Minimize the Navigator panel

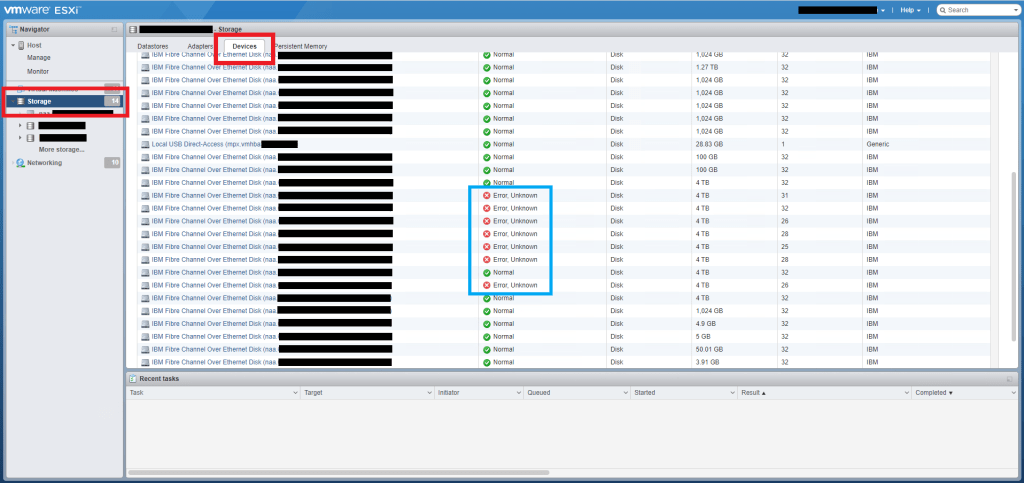pos(114,29)
